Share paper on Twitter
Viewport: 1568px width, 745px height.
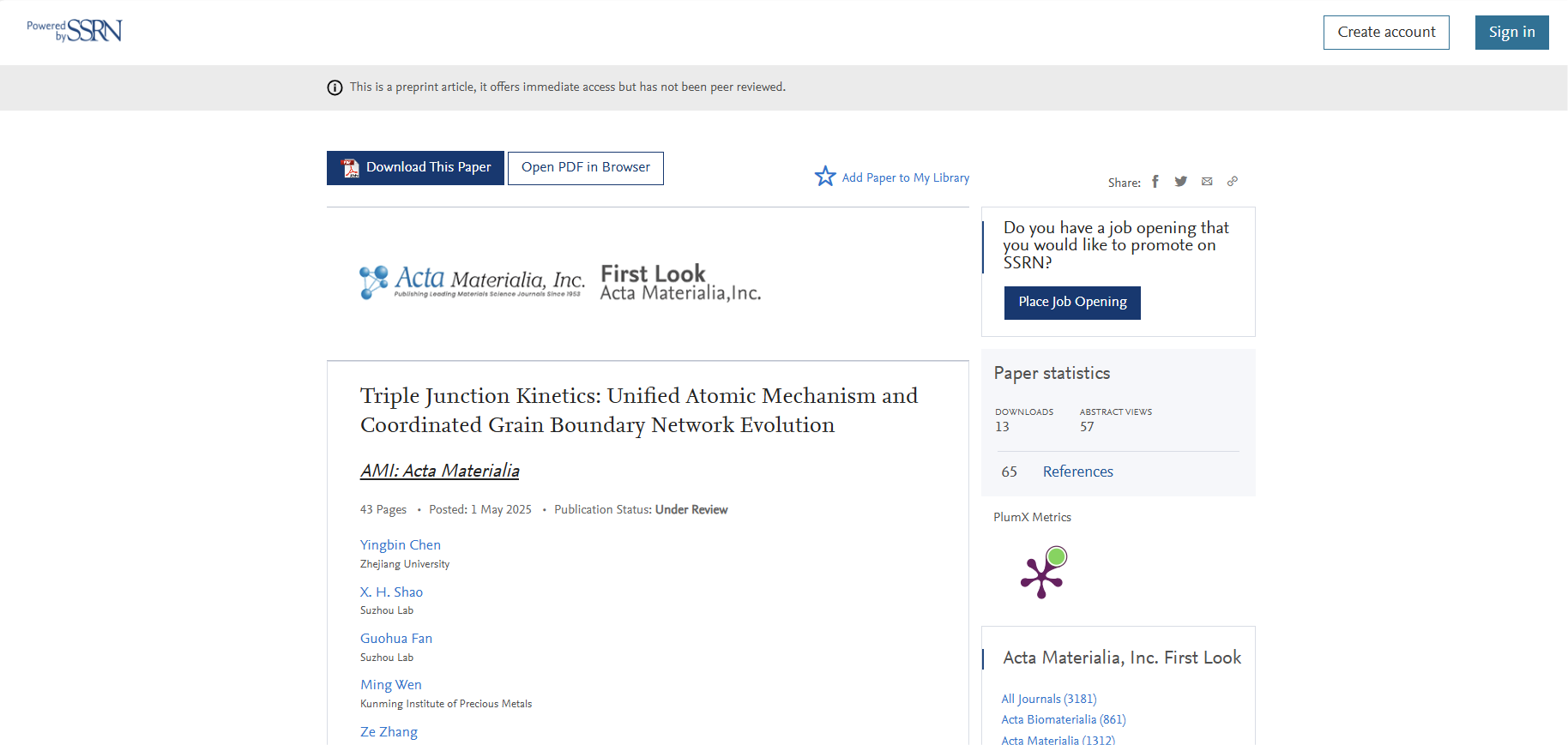click(x=1181, y=182)
